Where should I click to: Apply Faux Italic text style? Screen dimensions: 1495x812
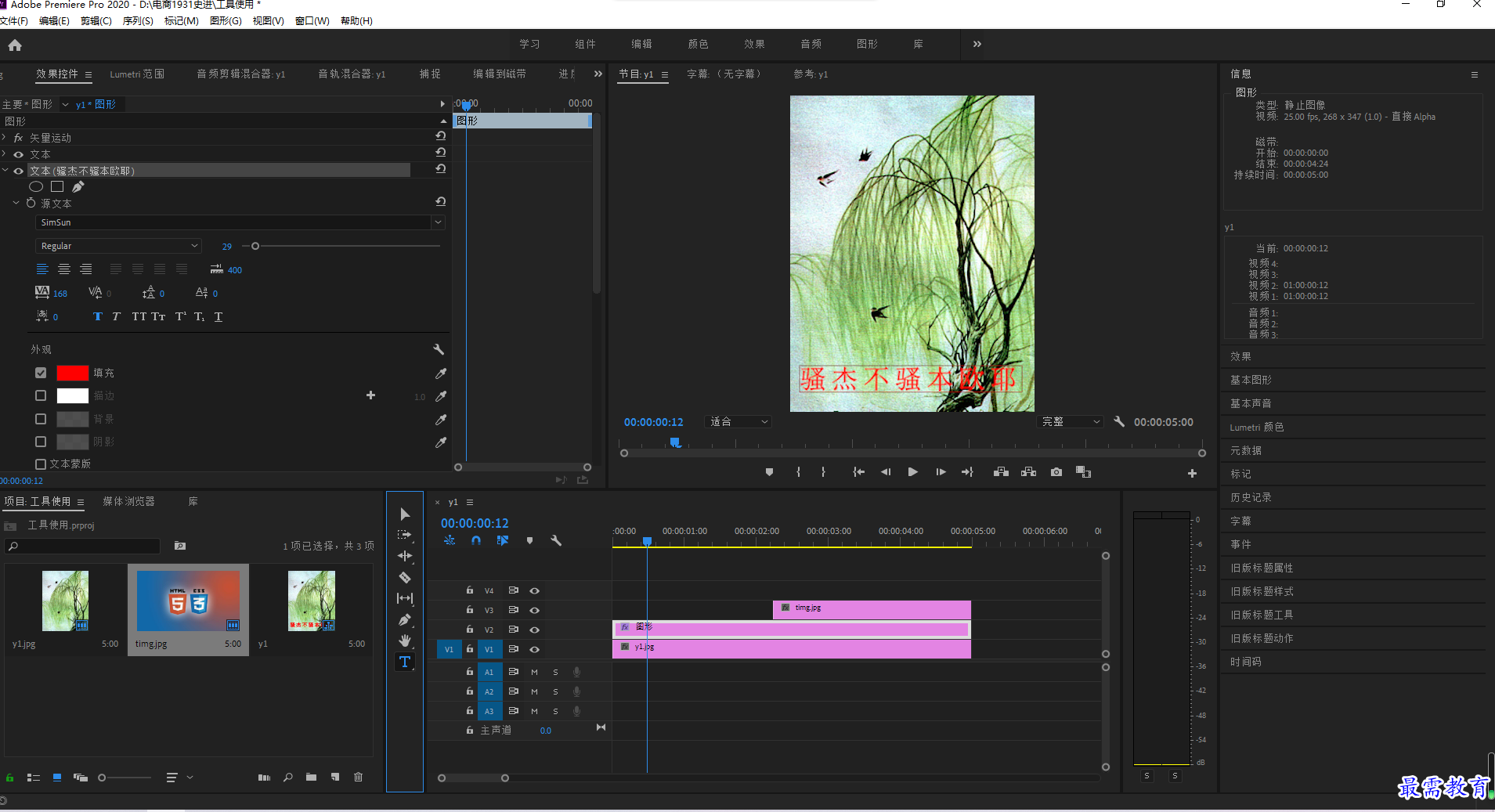[116, 316]
